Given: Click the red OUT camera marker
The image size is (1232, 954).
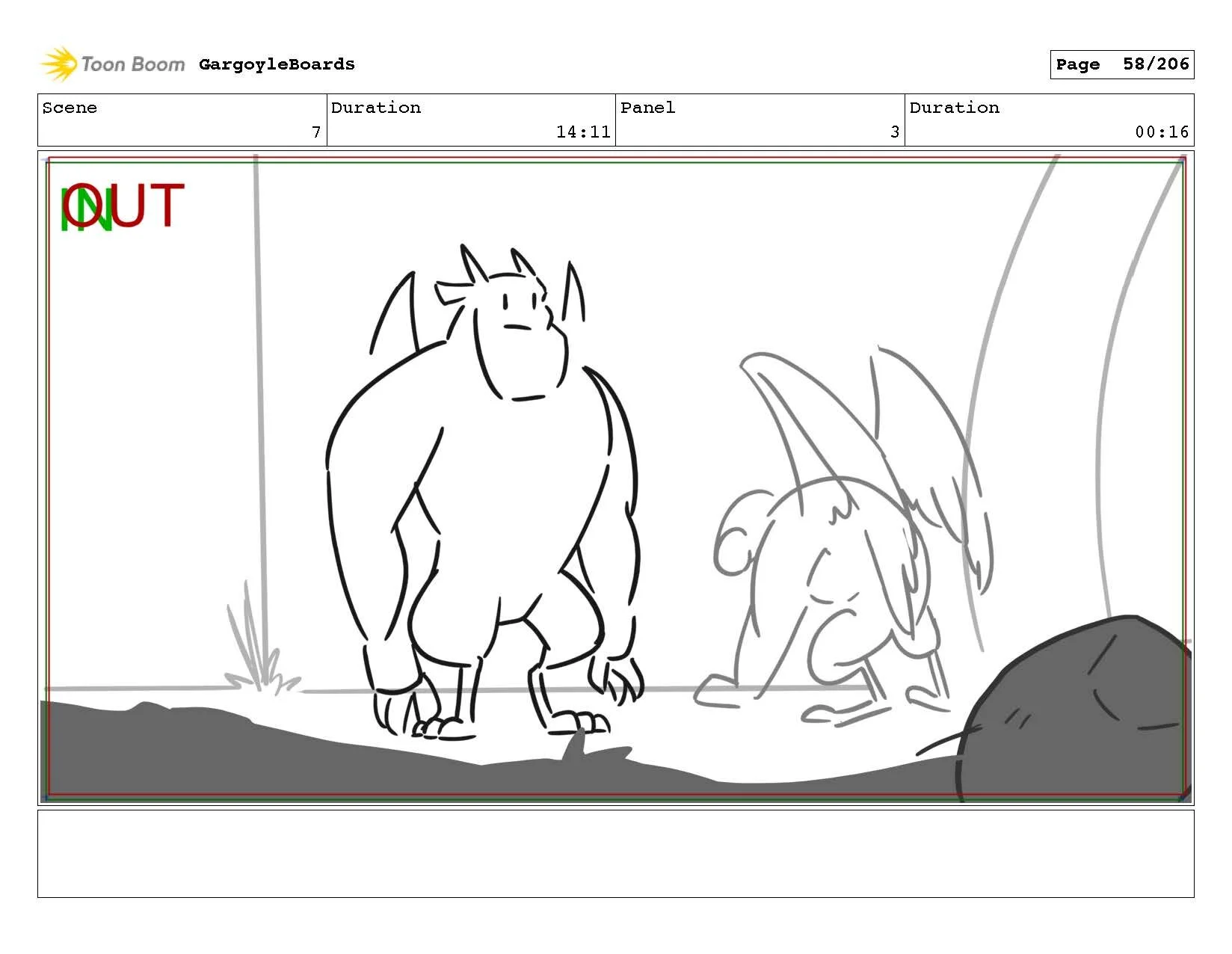Looking at the screenshot, I should pyautogui.click(x=125, y=205).
